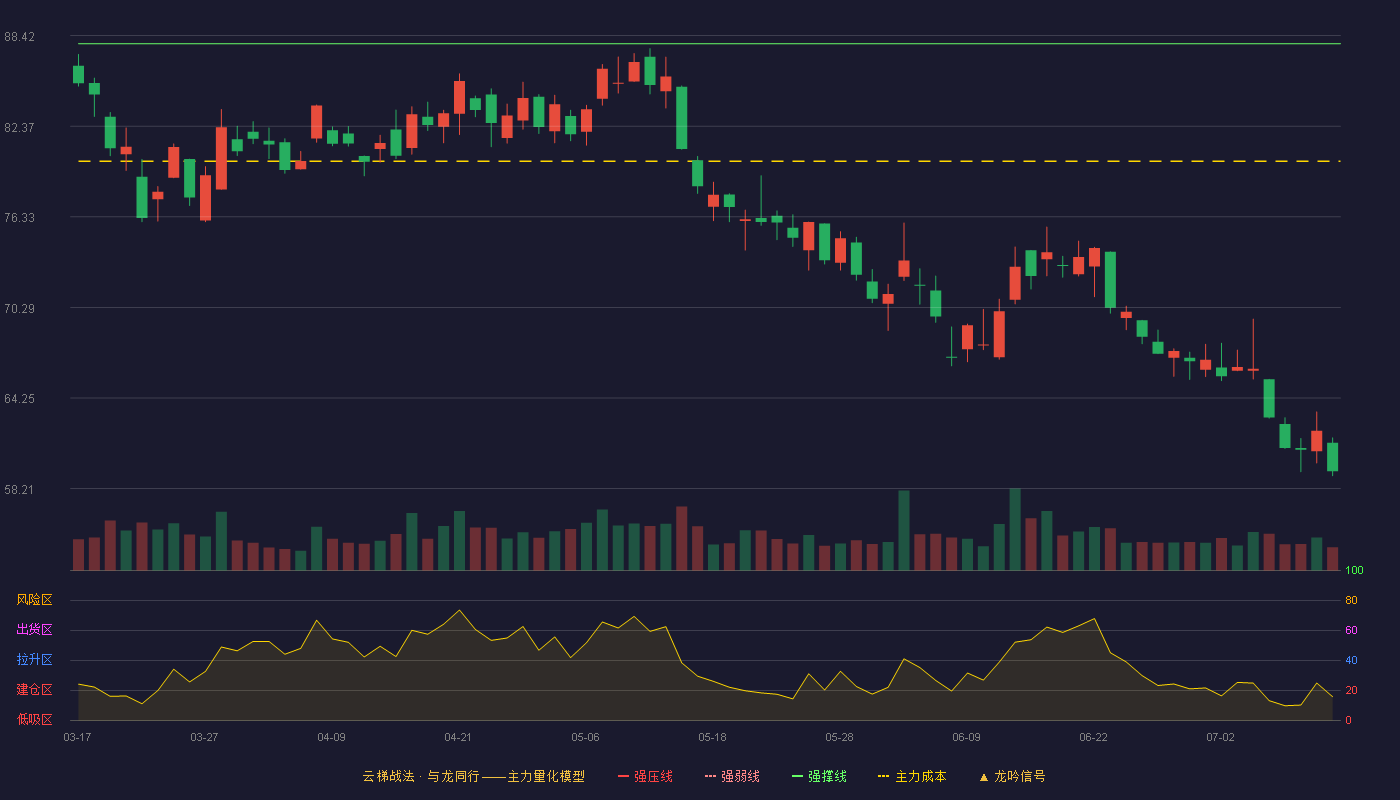Click the 64.25 price axis label
This screenshot has width=1400, height=800.
click(20, 399)
